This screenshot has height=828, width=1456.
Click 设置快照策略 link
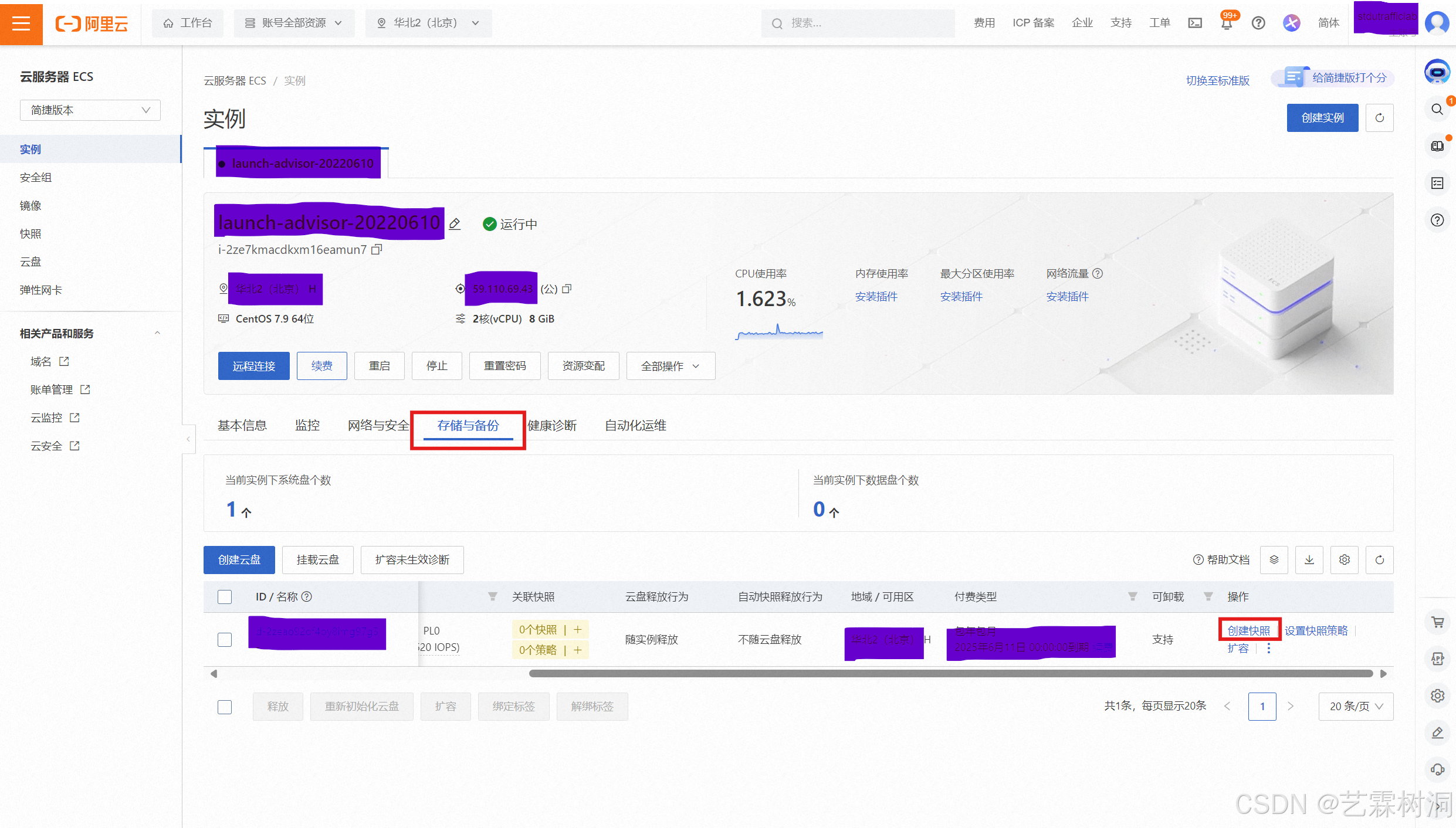coord(1316,631)
